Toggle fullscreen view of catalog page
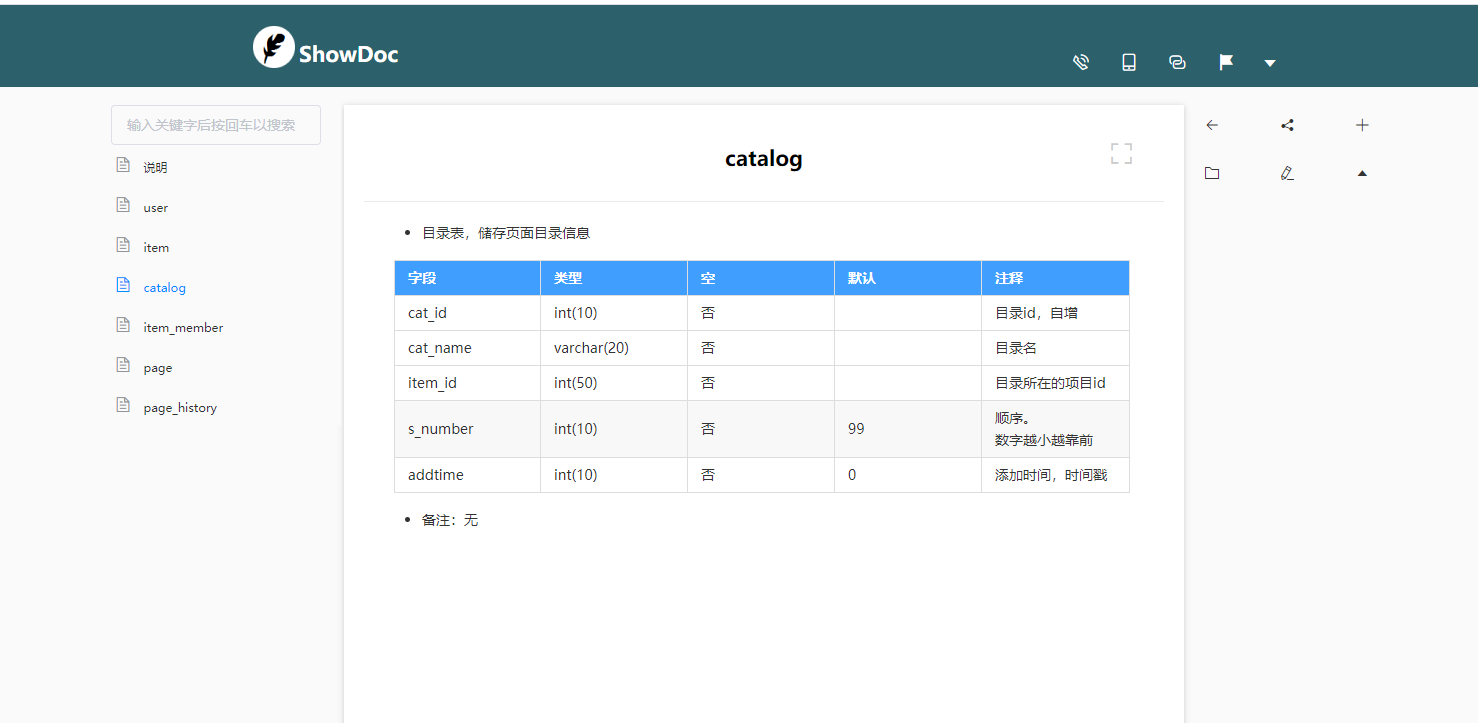The image size is (1478, 723). click(x=1121, y=153)
